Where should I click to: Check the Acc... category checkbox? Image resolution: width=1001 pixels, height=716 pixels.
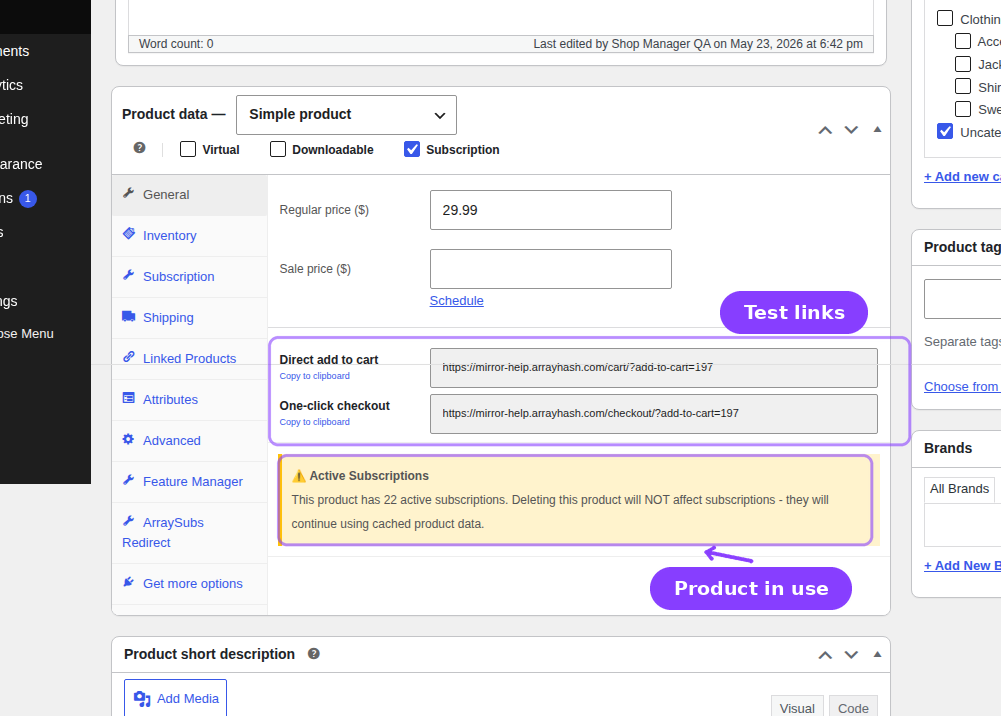pos(963,41)
